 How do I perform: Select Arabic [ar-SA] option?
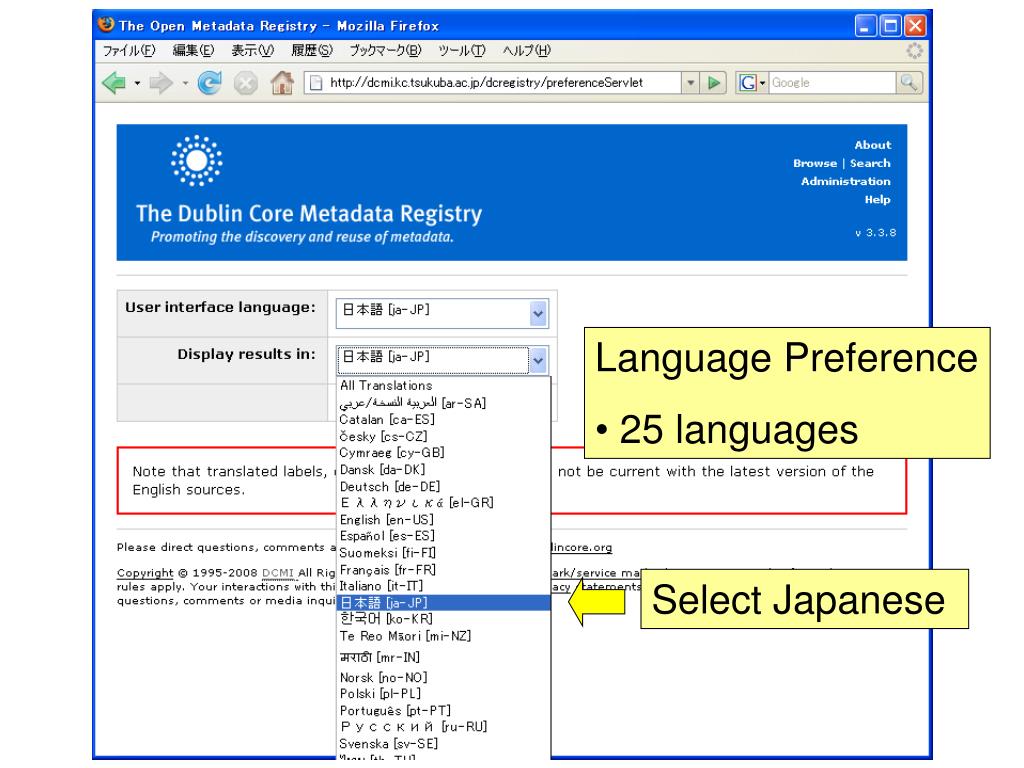(443, 402)
